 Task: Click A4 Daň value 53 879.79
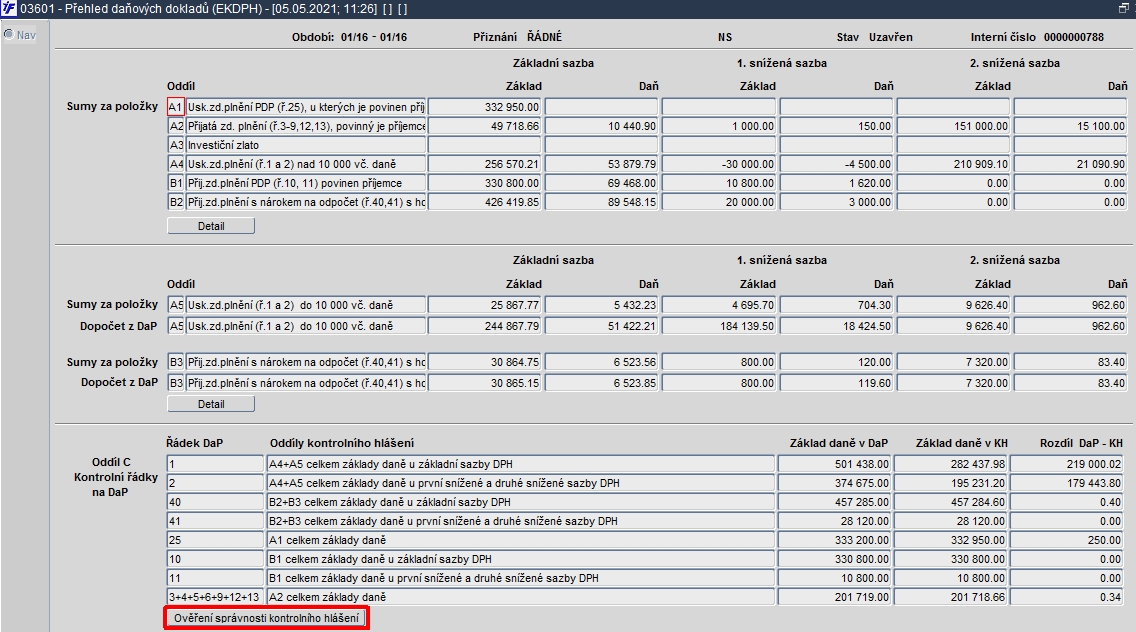(601, 164)
